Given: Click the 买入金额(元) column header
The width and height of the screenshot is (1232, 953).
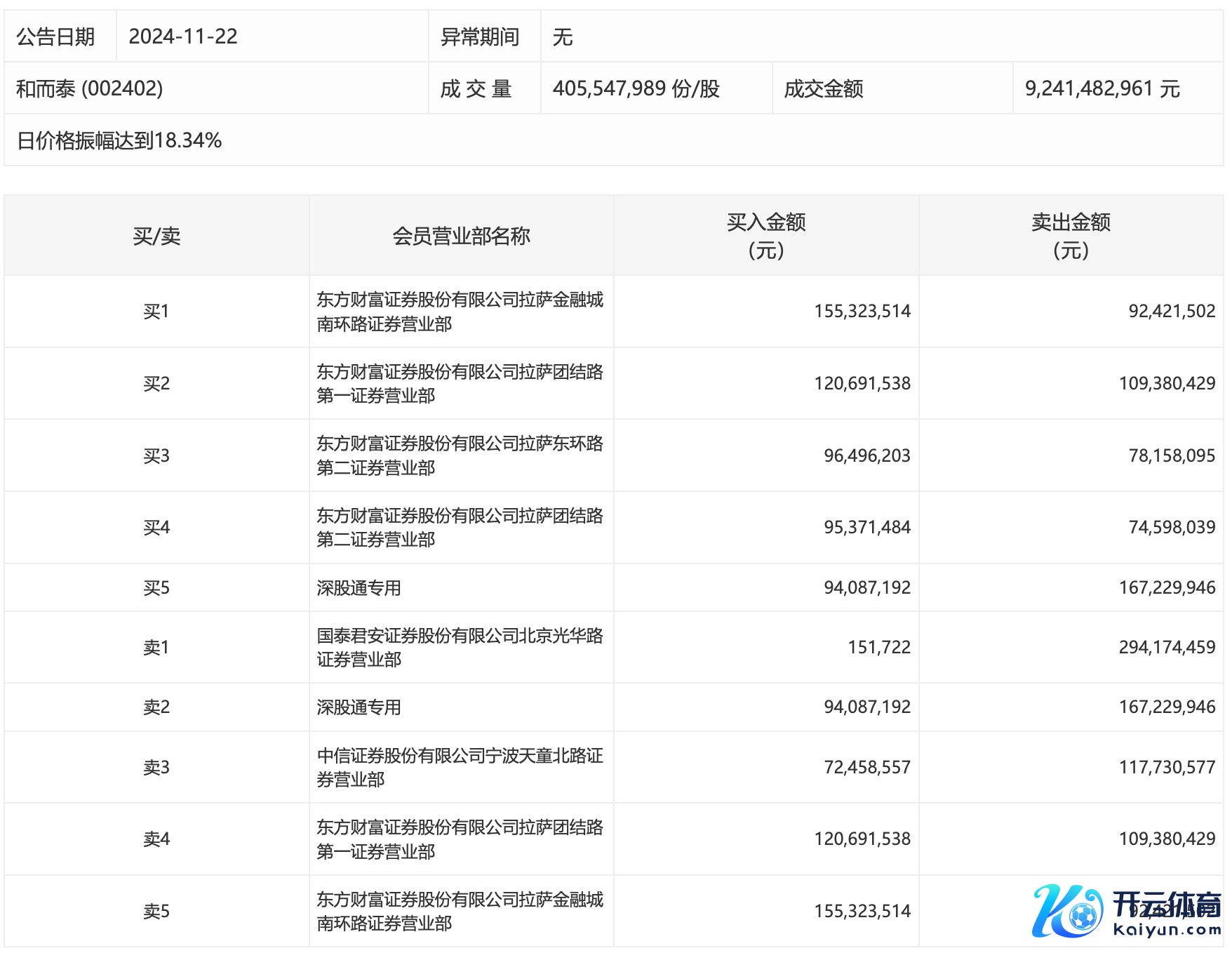Looking at the screenshot, I should pos(765,236).
